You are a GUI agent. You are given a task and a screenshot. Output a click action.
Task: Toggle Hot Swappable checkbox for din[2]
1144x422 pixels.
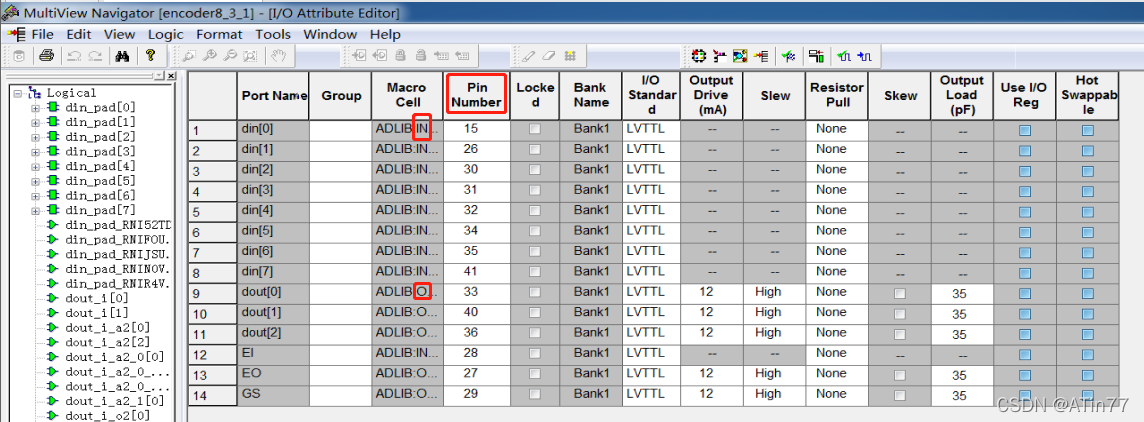pyautogui.click(x=1088, y=171)
